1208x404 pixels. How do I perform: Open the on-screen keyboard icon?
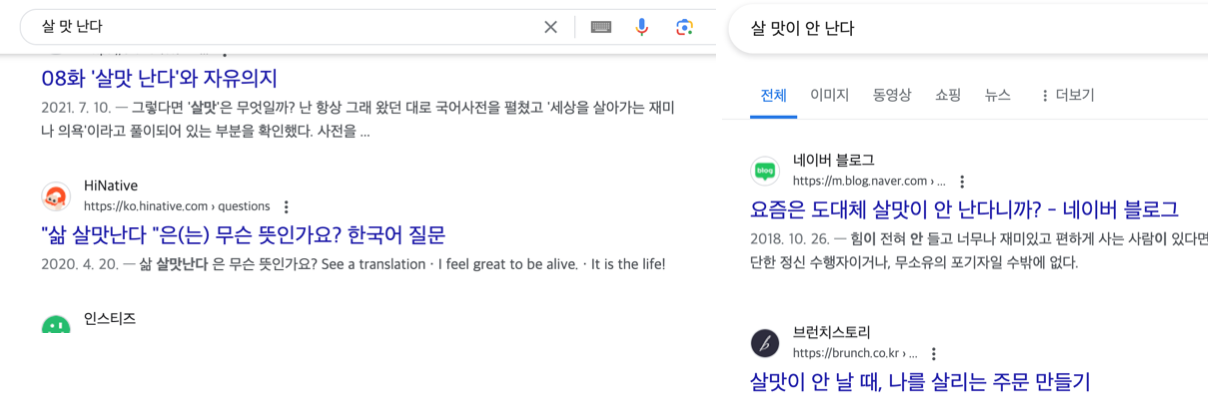tap(601, 27)
